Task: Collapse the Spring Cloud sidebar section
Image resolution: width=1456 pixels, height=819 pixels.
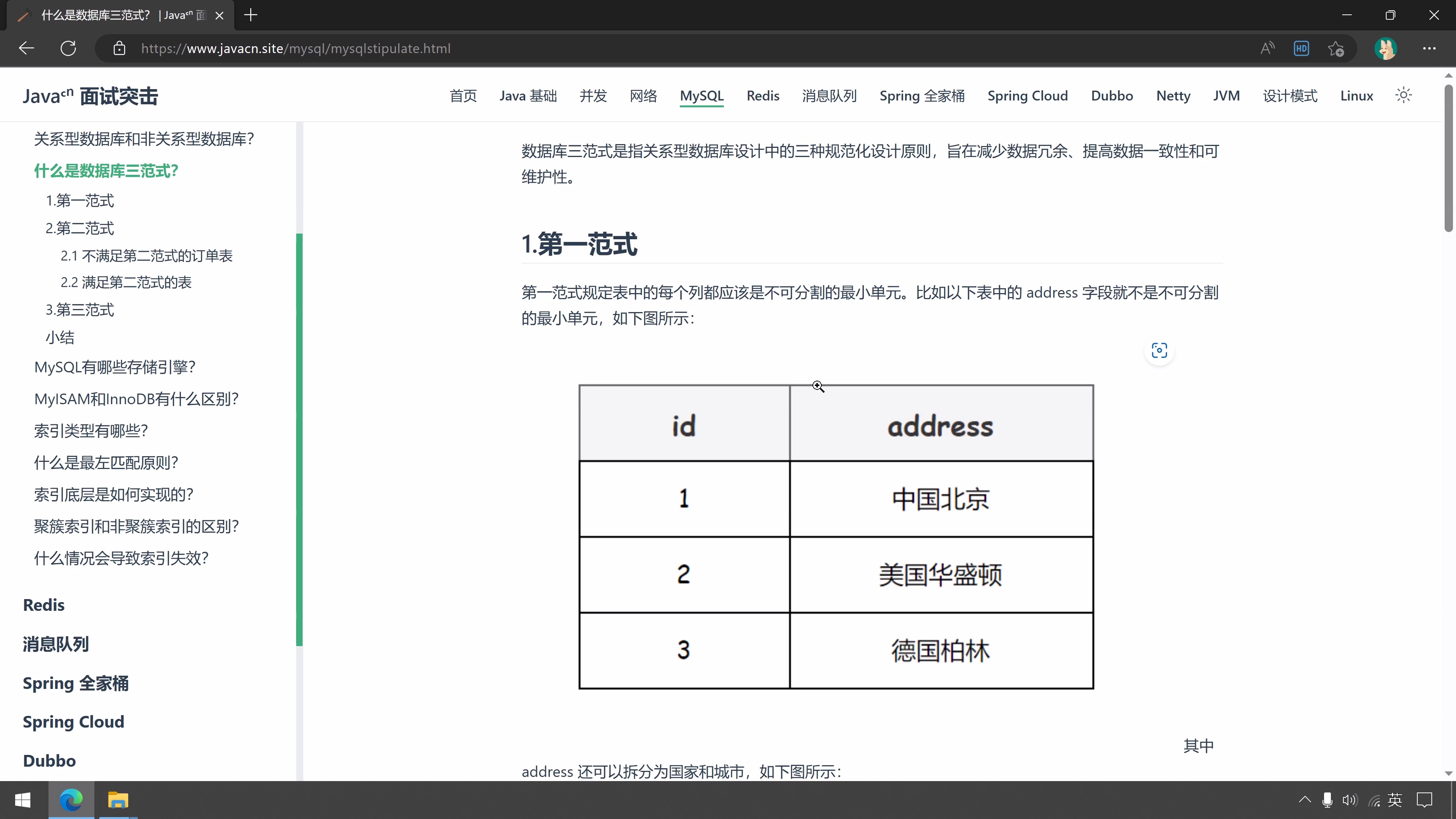Action: tap(73, 721)
